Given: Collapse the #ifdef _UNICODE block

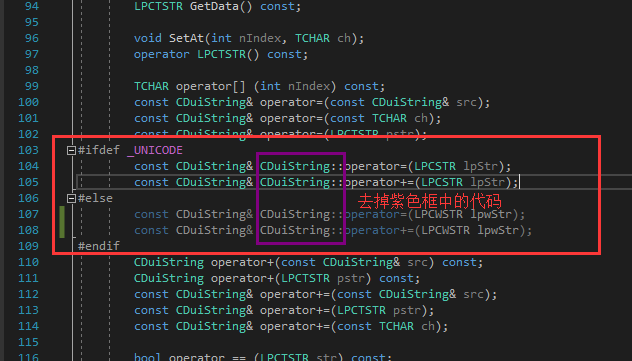Looking at the screenshot, I should (x=71, y=150).
